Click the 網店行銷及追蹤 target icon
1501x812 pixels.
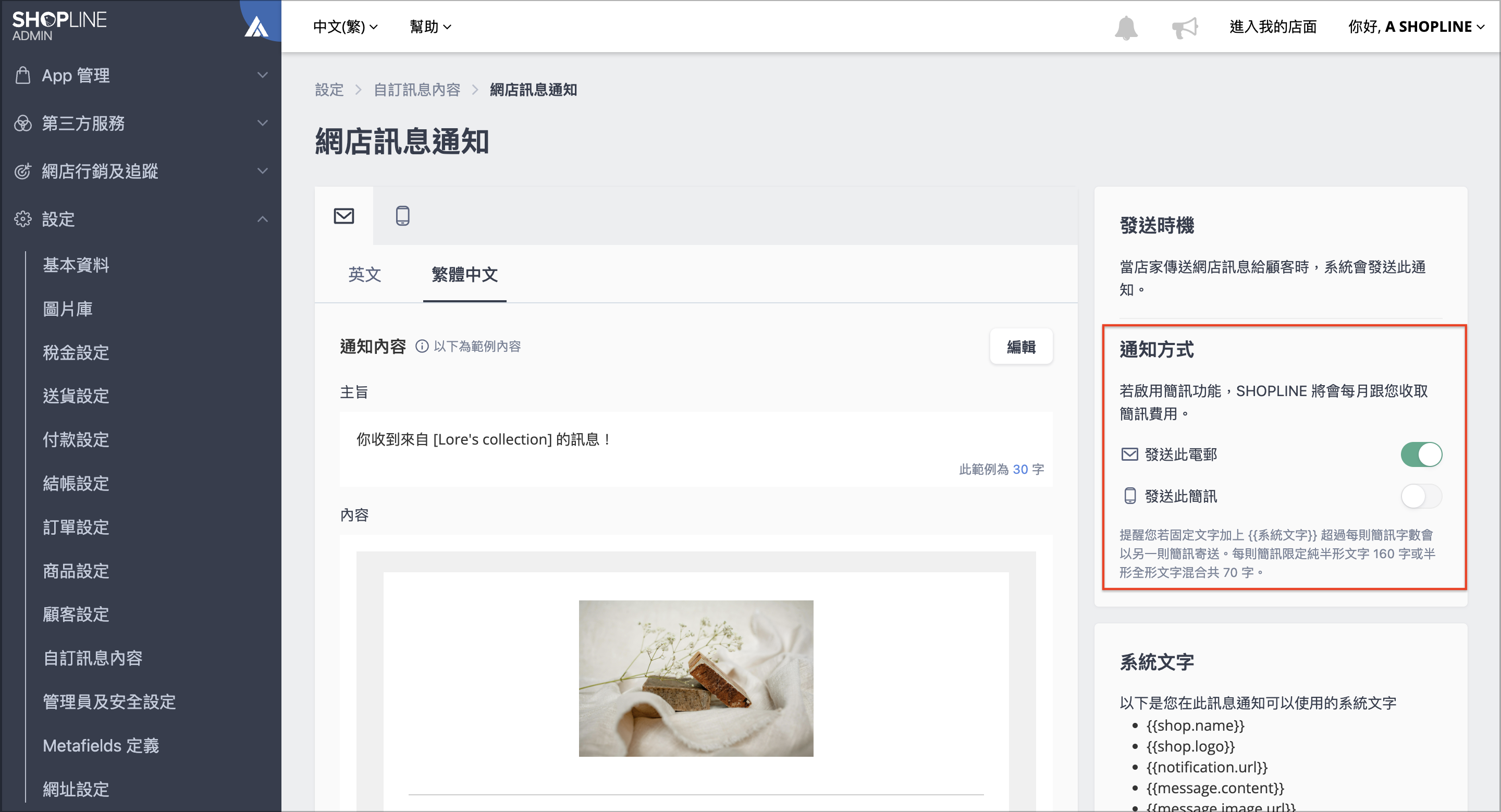coord(23,171)
